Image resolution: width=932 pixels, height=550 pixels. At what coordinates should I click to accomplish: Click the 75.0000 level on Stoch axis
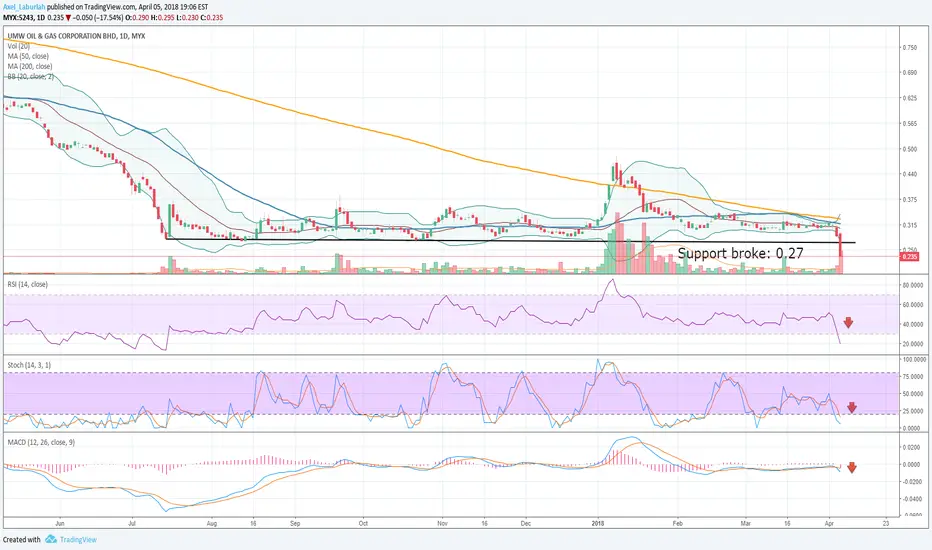[913, 376]
